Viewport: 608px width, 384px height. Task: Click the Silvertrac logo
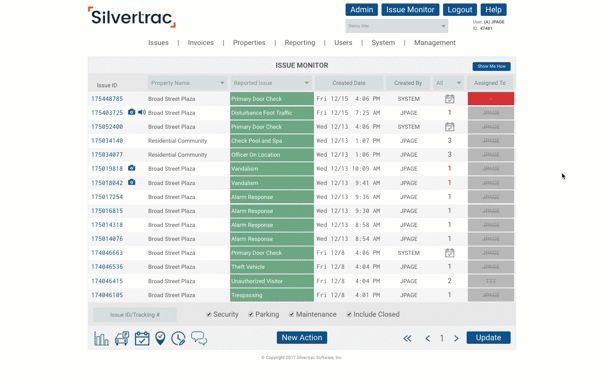[x=132, y=17]
